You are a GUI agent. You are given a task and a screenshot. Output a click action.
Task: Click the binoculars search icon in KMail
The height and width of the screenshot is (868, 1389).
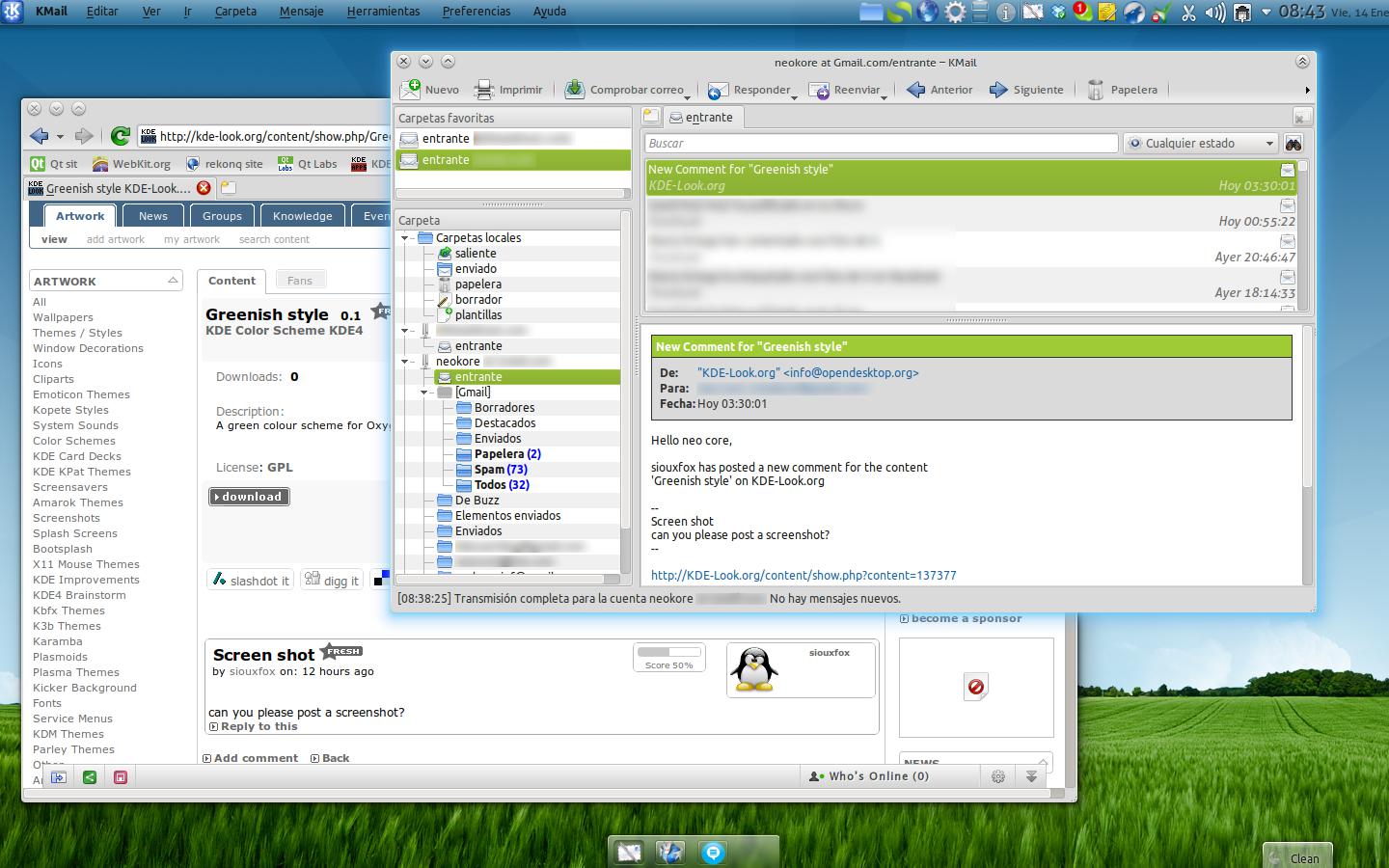(1294, 143)
